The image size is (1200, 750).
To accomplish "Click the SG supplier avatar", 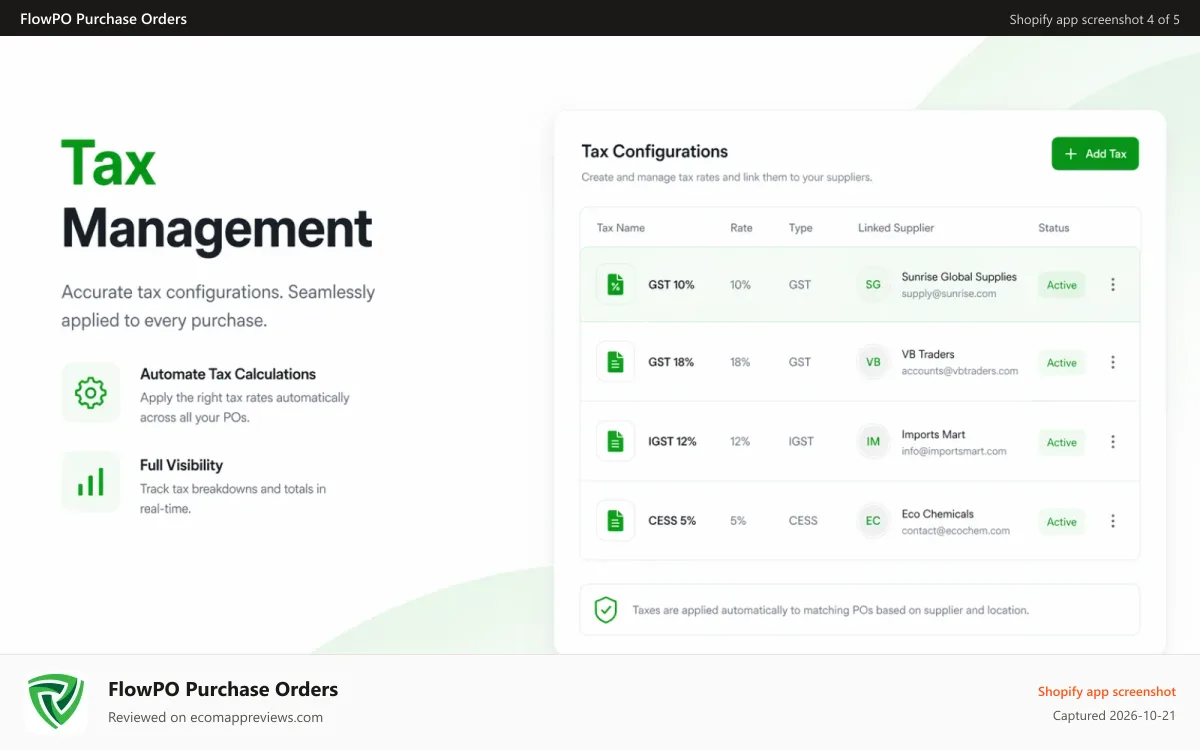I will [873, 285].
